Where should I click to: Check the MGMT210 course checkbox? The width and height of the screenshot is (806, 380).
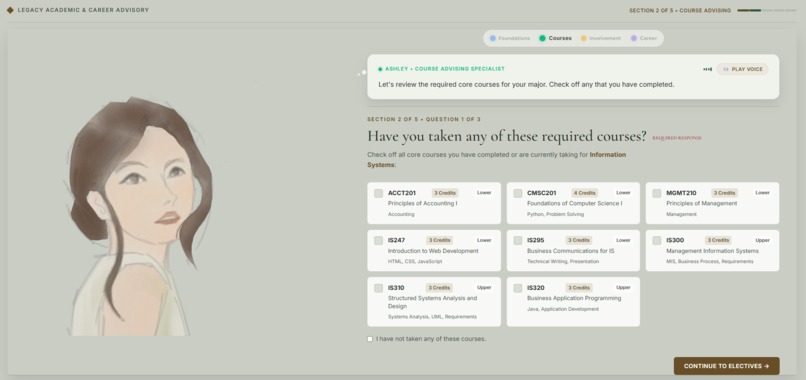656,193
